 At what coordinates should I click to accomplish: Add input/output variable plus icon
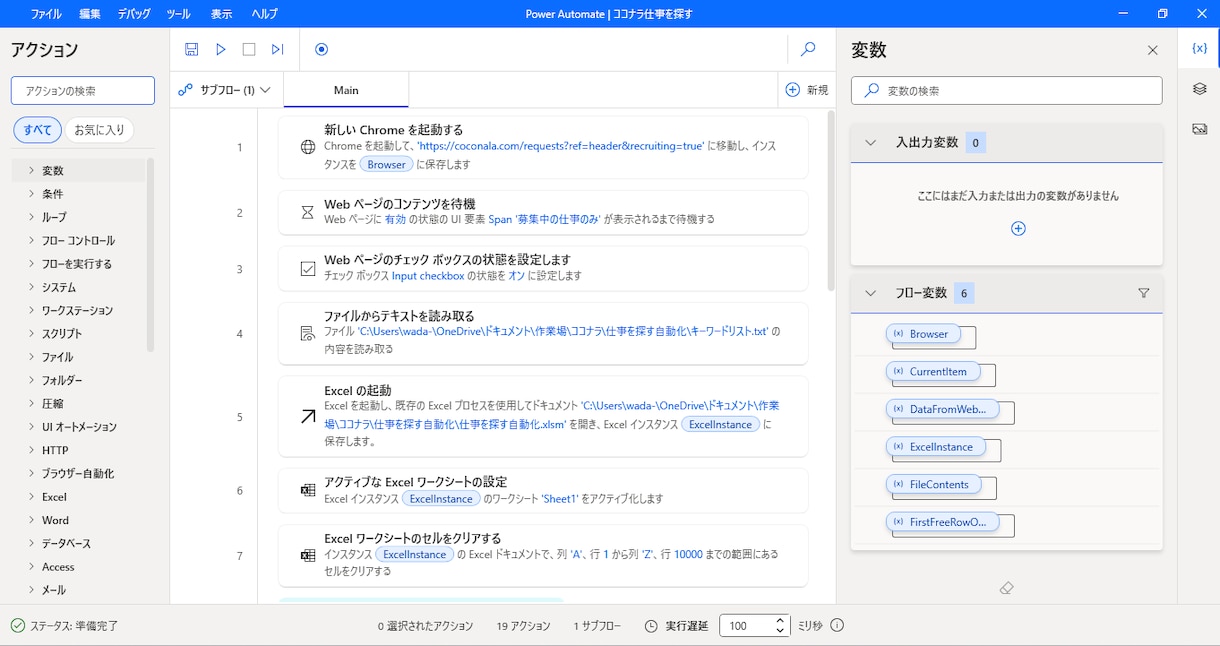click(x=1018, y=228)
